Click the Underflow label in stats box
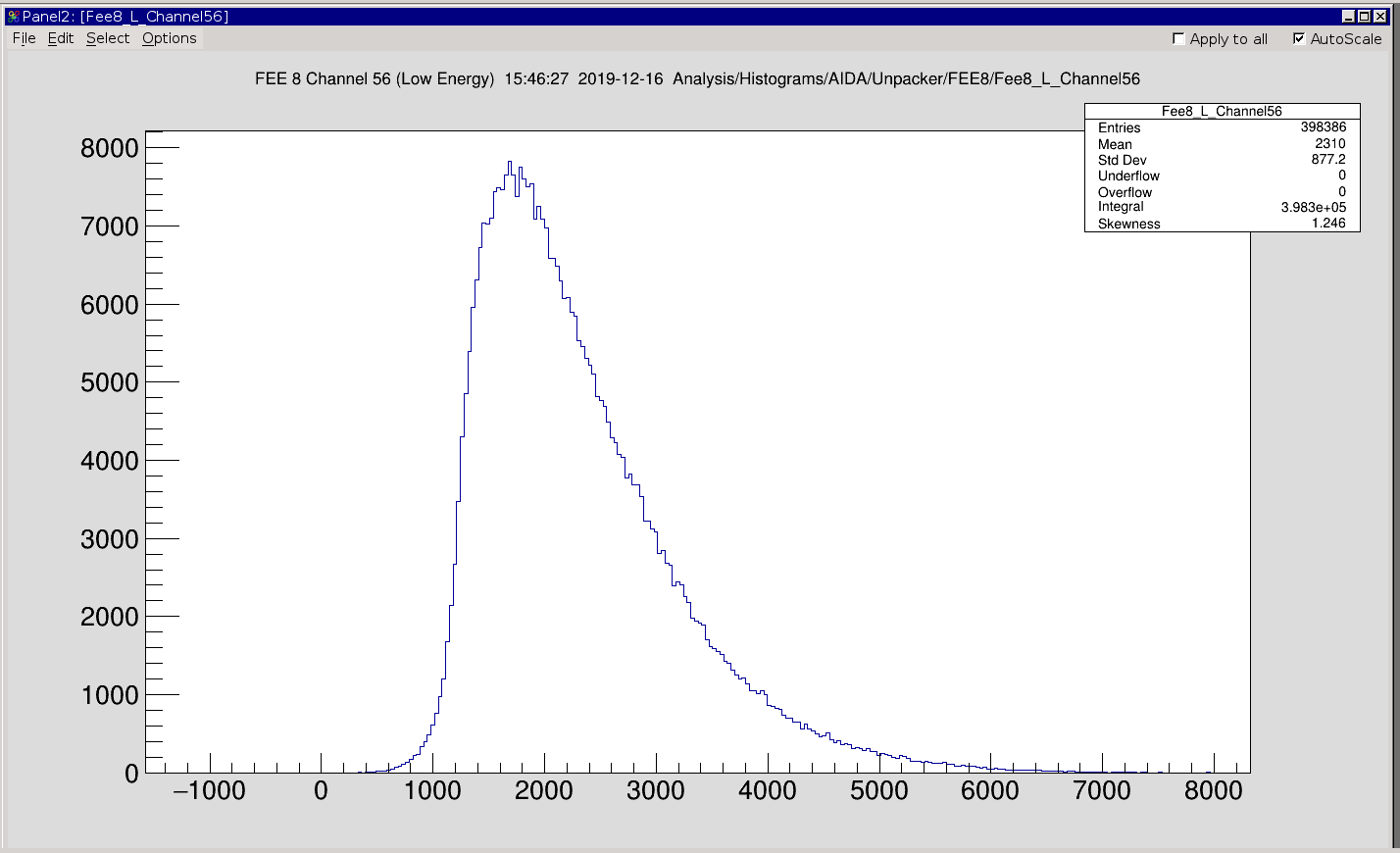1400x853 pixels. pyautogui.click(x=1129, y=176)
